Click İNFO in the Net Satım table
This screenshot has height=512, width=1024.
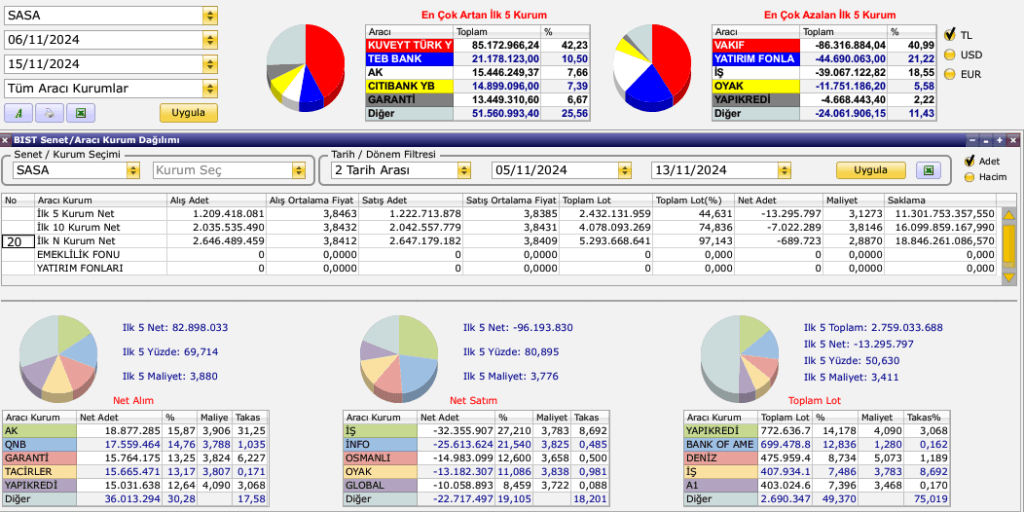[381, 444]
